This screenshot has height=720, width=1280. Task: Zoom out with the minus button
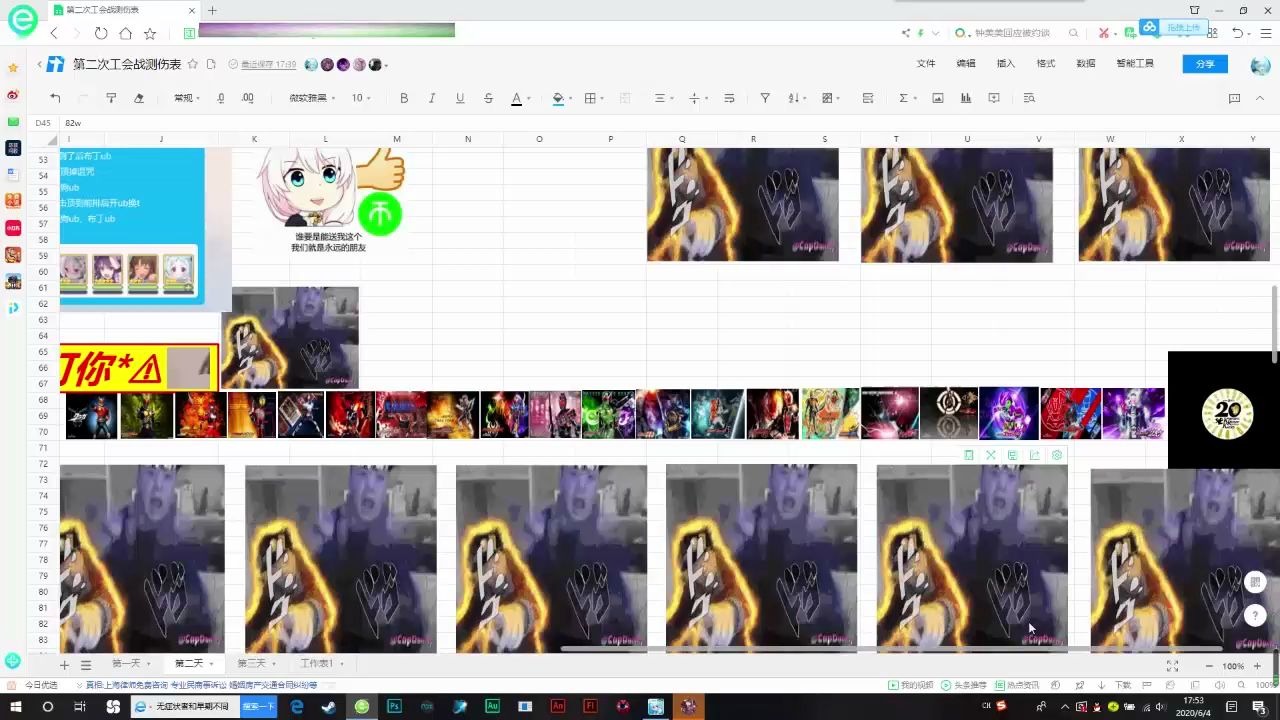coord(1209,666)
